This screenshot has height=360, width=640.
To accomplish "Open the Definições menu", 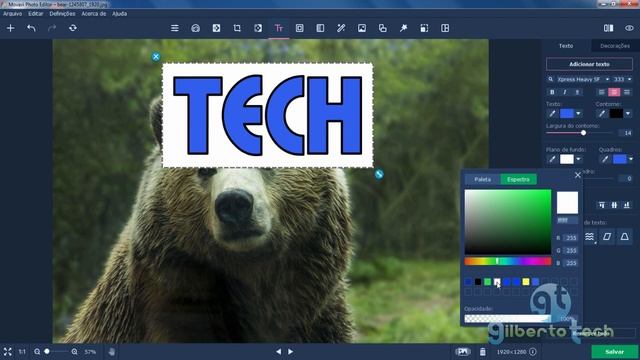I will pos(62,13).
